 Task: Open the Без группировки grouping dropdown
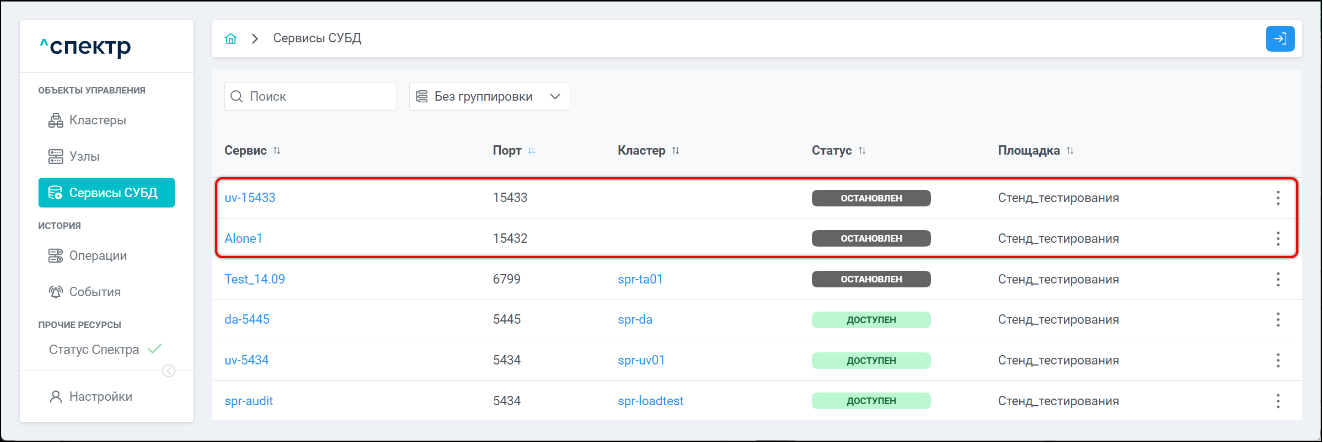[x=489, y=97]
